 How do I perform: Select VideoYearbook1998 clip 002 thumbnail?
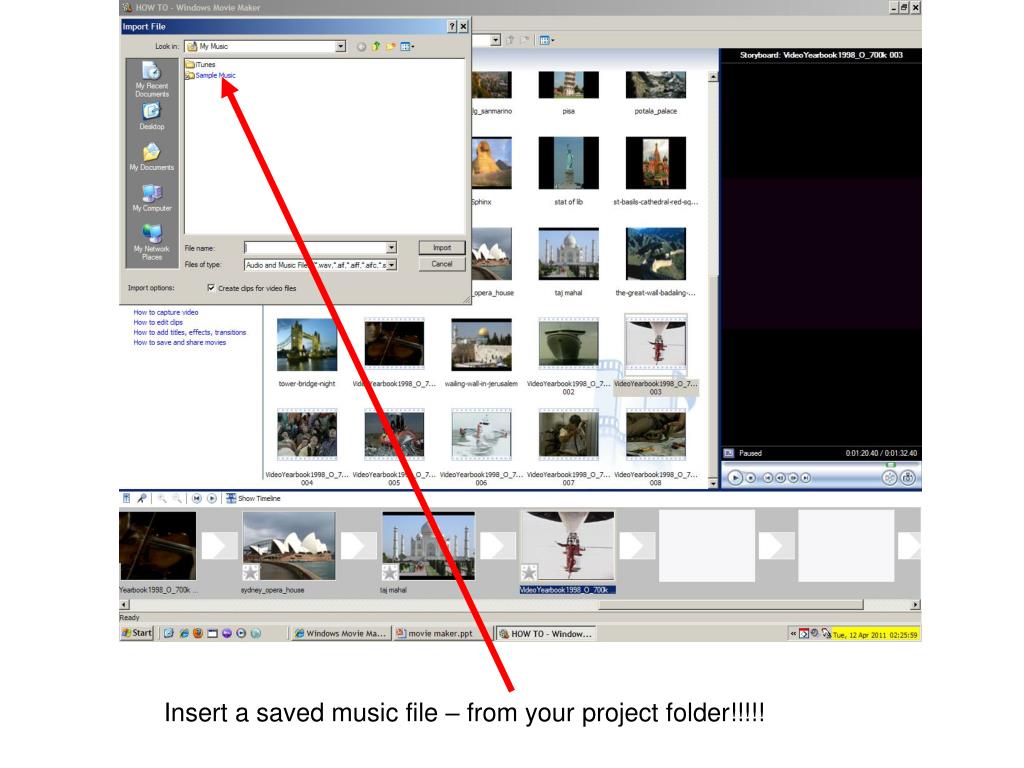coord(568,344)
